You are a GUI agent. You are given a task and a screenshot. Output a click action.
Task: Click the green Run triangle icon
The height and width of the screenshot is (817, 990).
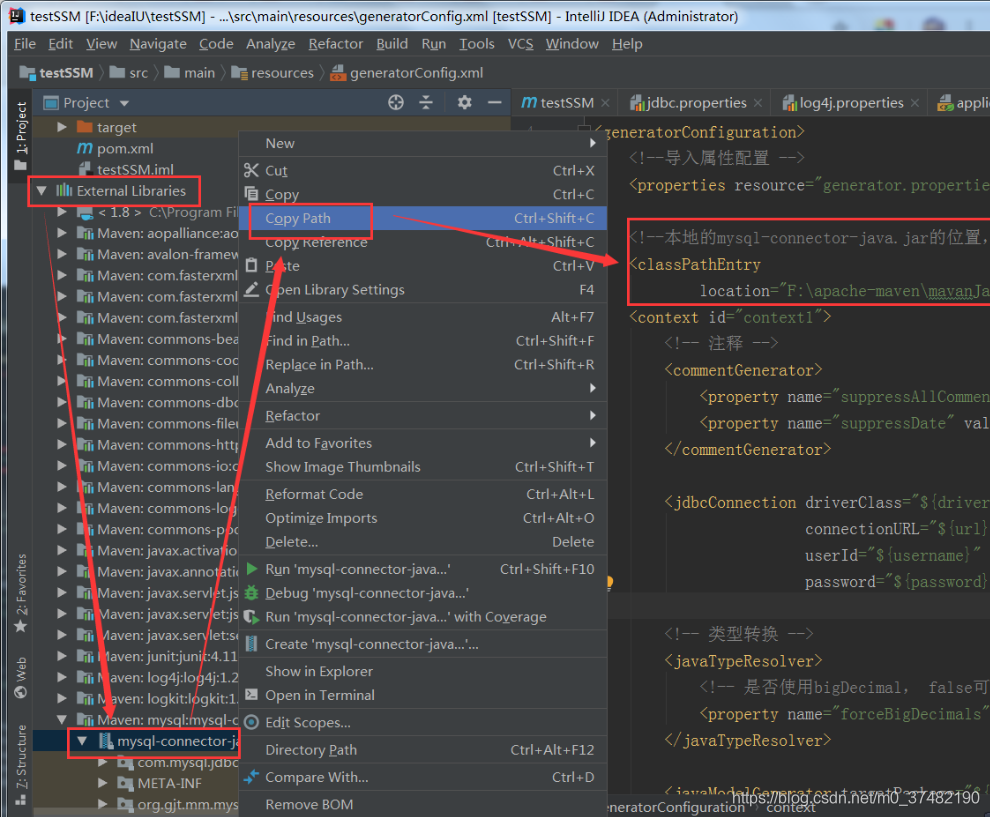[x=252, y=569]
